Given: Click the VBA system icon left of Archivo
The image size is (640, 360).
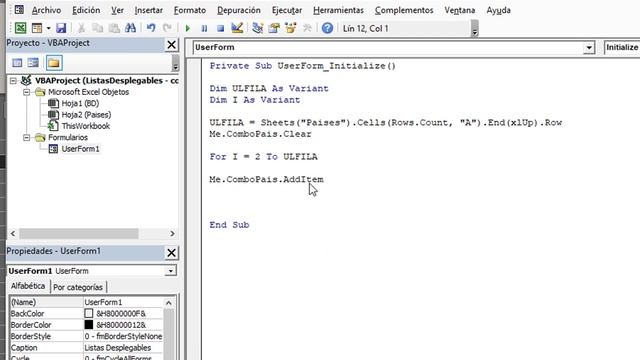Looking at the screenshot, I should [x=19, y=10].
